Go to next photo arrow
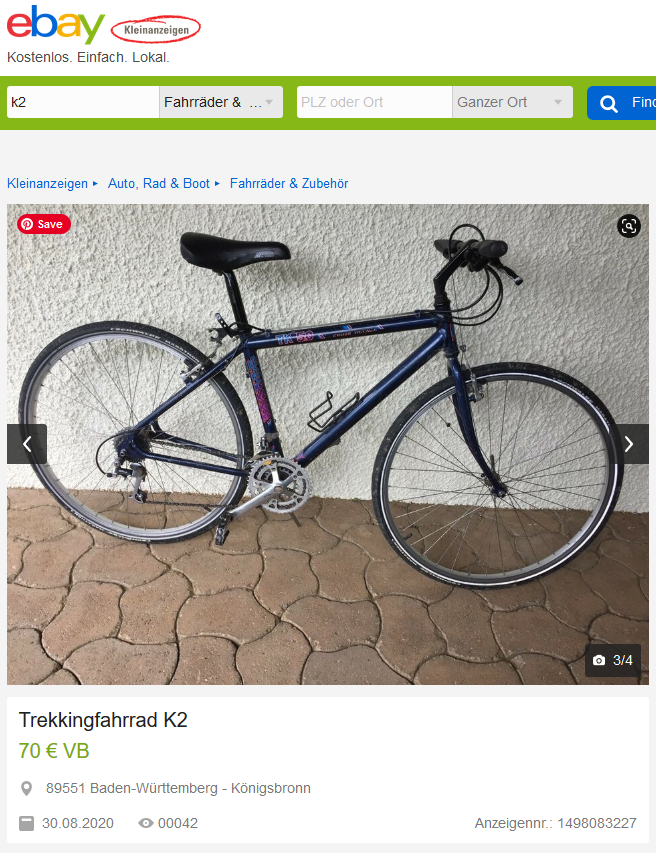656x853 pixels. click(x=629, y=444)
